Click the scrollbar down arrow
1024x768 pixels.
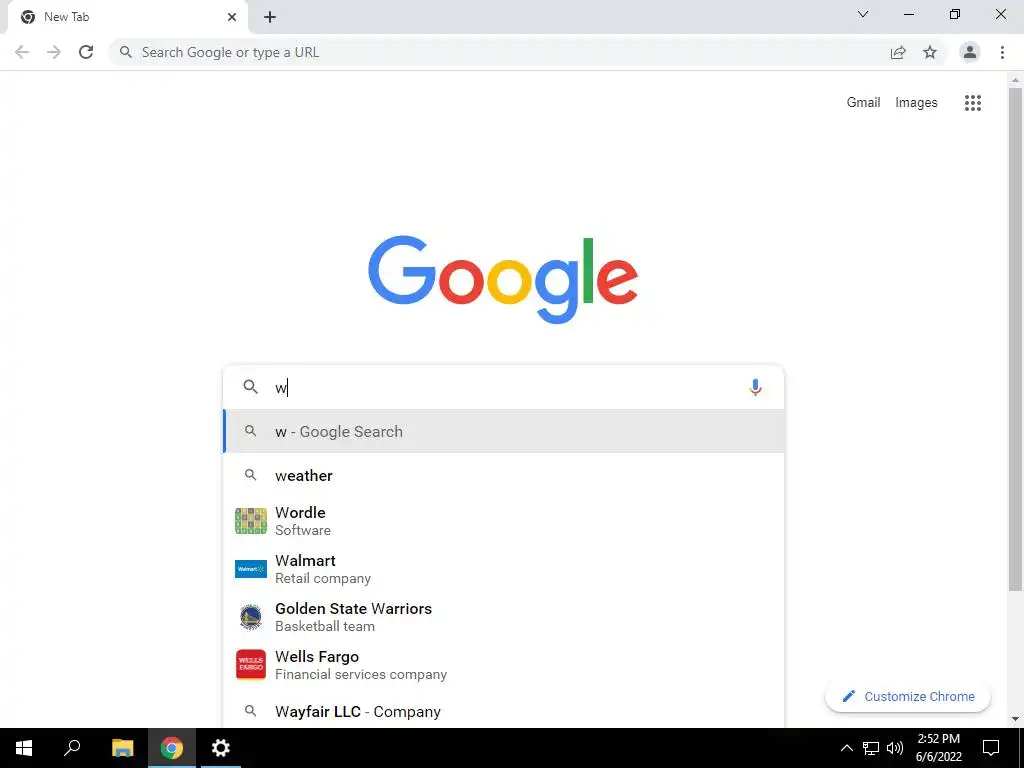(1015, 720)
